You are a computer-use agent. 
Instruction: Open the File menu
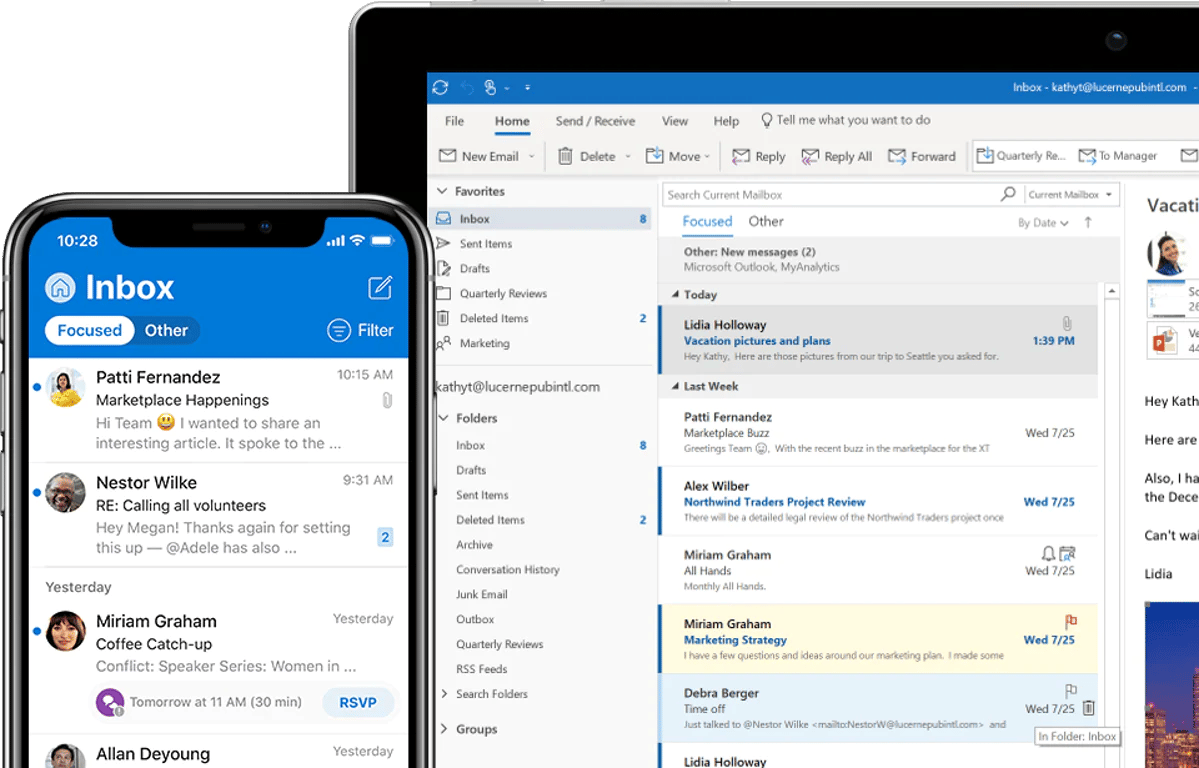tap(454, 121)
